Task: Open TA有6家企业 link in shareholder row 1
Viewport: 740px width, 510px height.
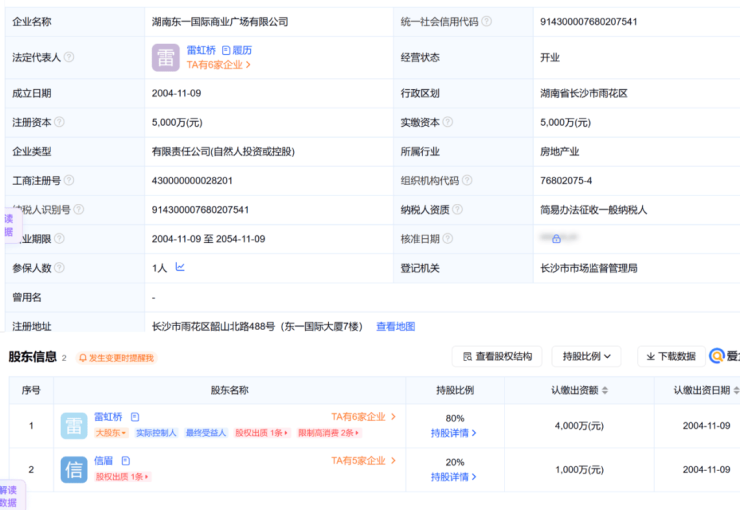Action: 363,417
